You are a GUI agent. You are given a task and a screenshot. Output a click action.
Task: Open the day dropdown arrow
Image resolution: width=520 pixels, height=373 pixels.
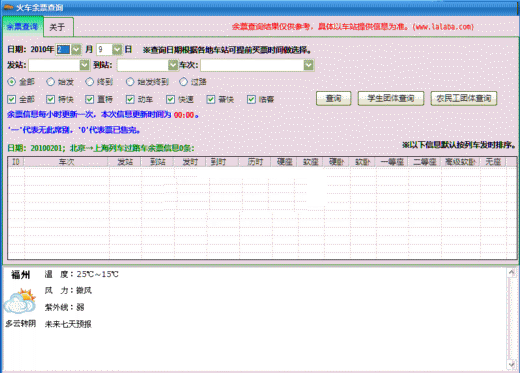117,50
